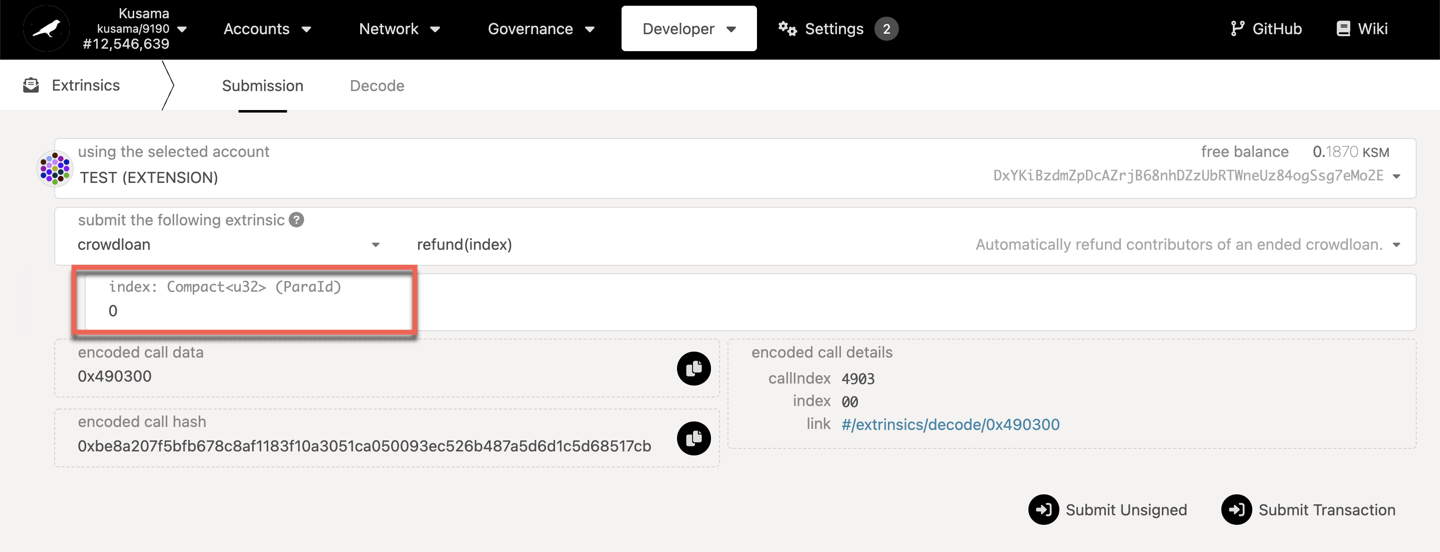Click the TEST account identicon
The height and width of the screenshot is (552, 1440).
click(x=55, y=168)
